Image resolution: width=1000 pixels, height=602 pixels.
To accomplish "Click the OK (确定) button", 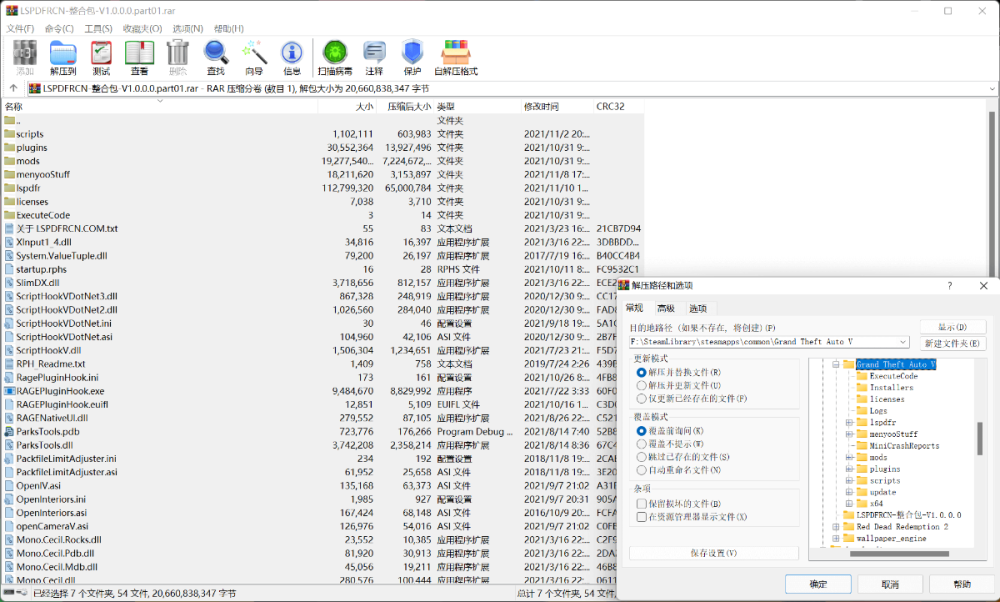I will point(817,584).
